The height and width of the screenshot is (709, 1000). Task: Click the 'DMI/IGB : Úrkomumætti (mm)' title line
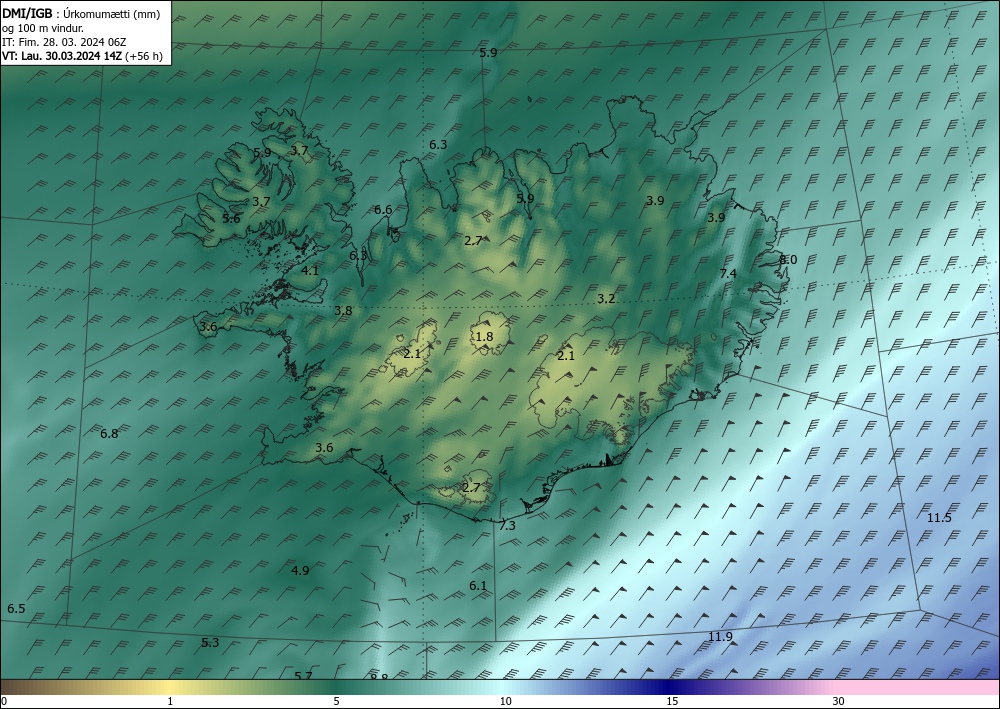click(x=81, y=14)
